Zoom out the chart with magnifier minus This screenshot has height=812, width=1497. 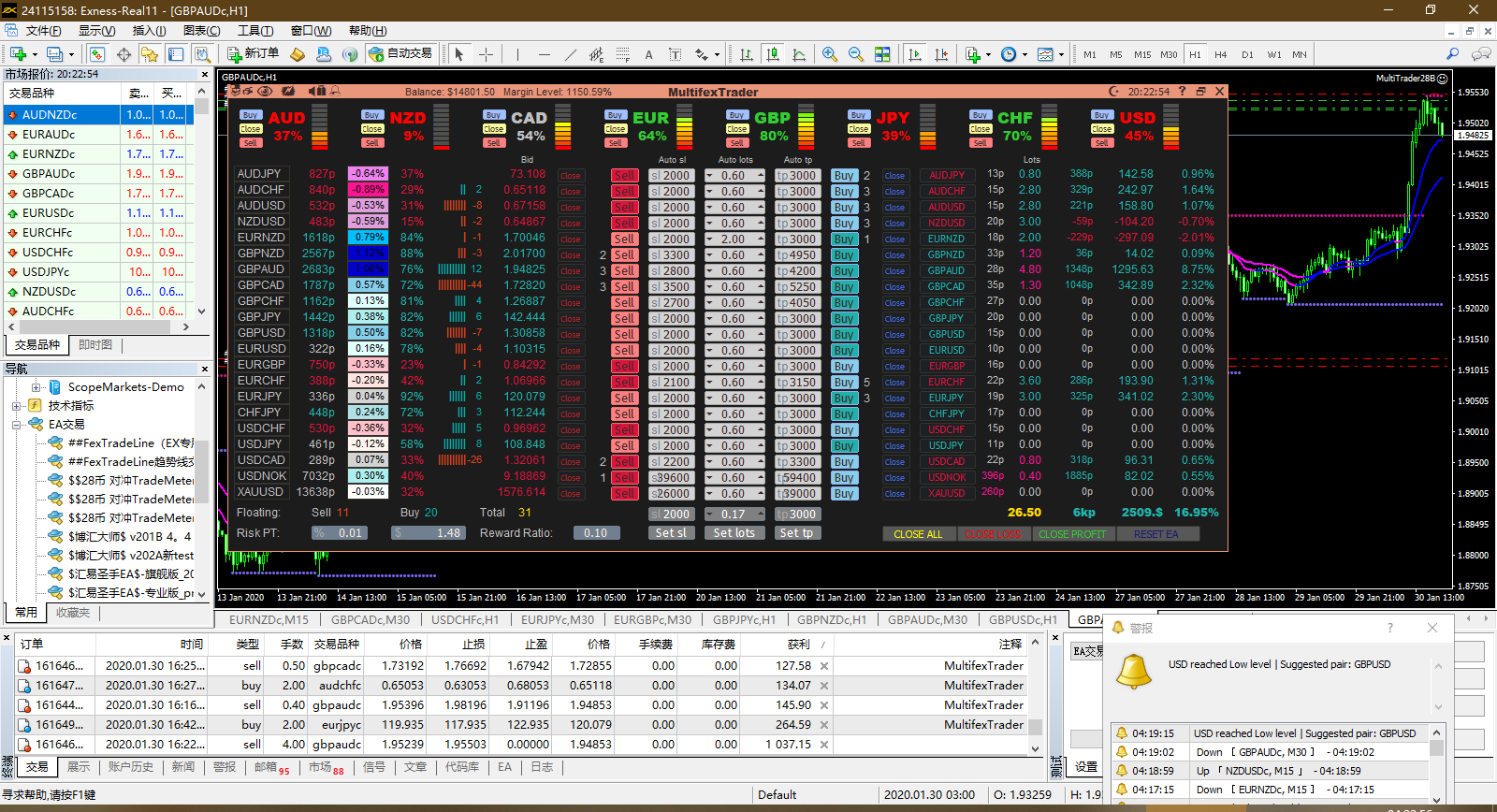(x=855, y=54)
